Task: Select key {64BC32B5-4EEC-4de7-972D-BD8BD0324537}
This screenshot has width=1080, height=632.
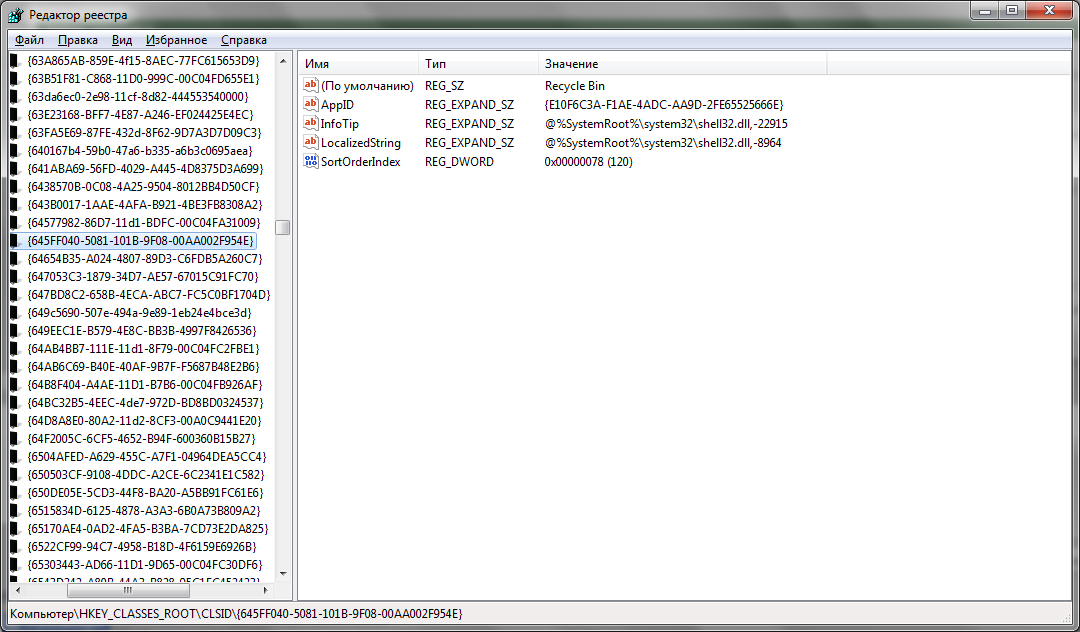Action: click(x=145, y=402)
